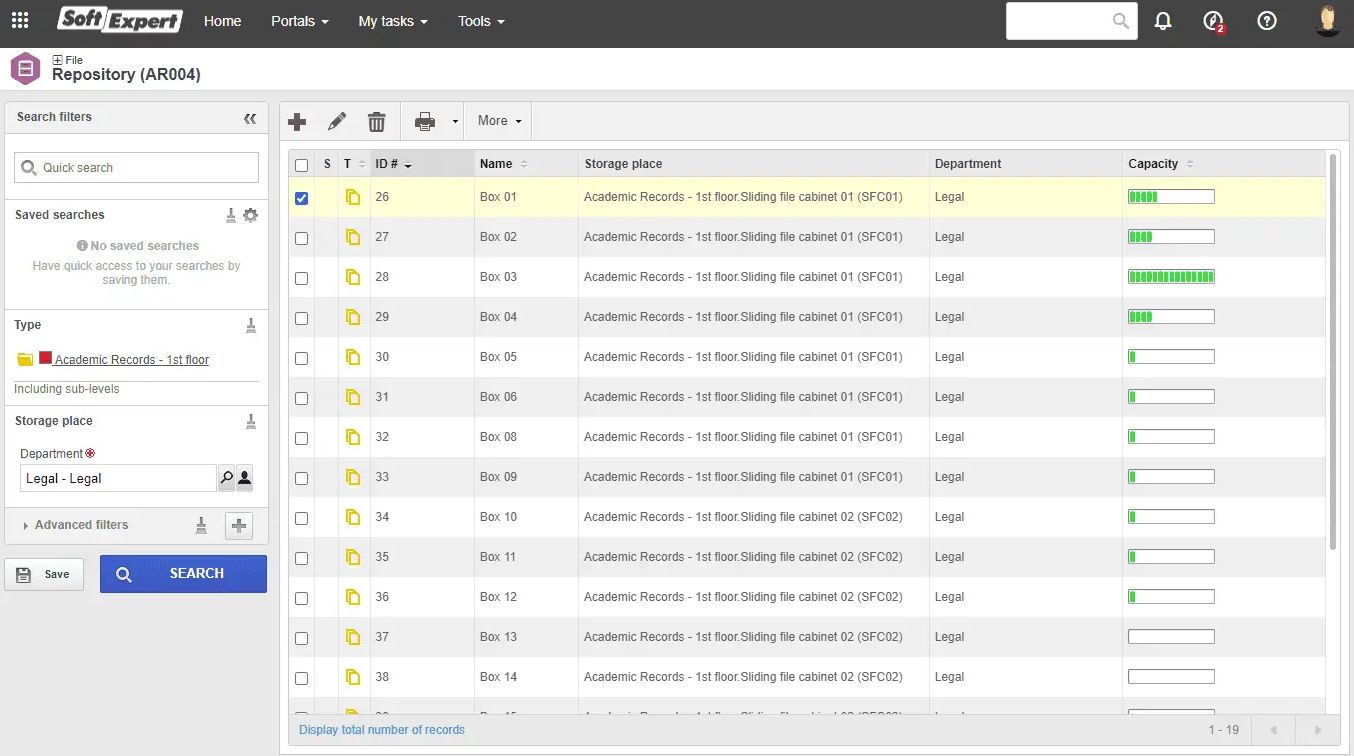
Task: Click the print icon in the toolbar
Action: (x=424, y=121)
